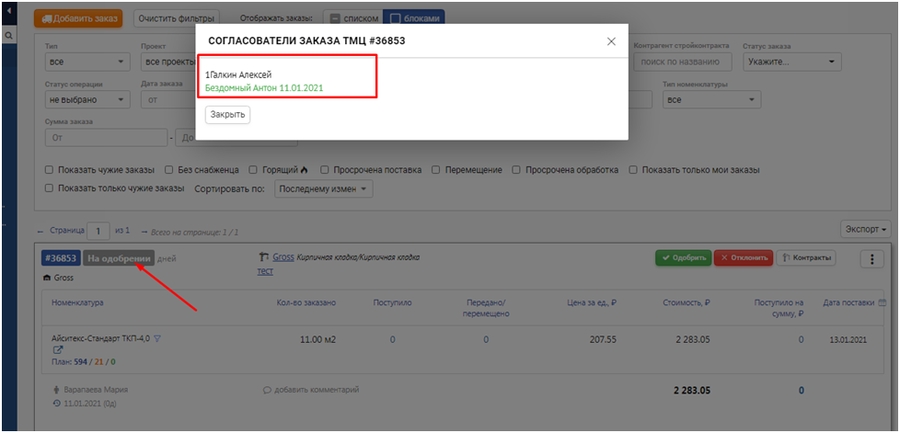This screenshot has width=900, height=433.
Task: Click the calendar icon in Дата поставки header
Action: [881, 303]
